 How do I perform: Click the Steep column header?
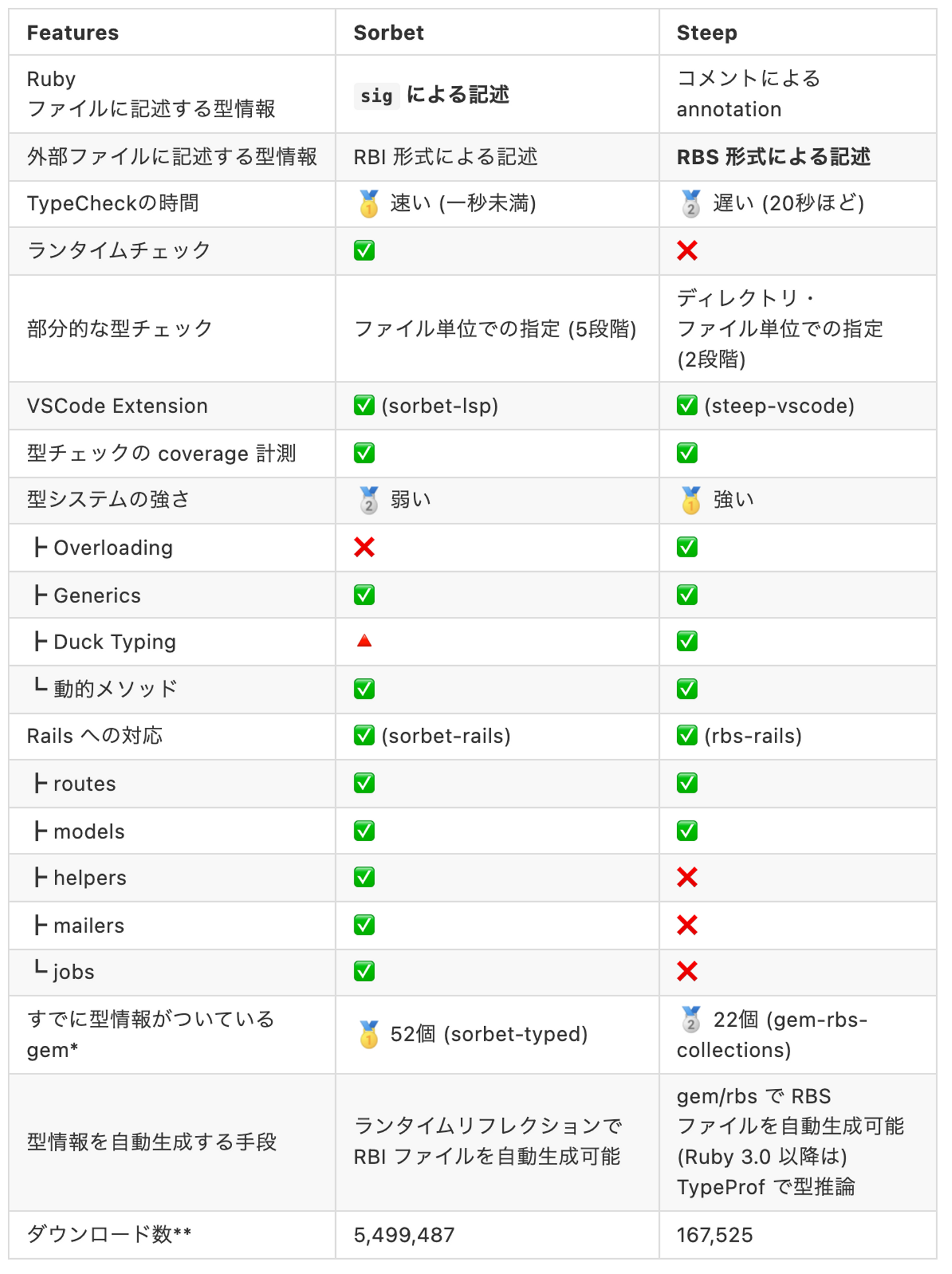[x=706, y=32]
